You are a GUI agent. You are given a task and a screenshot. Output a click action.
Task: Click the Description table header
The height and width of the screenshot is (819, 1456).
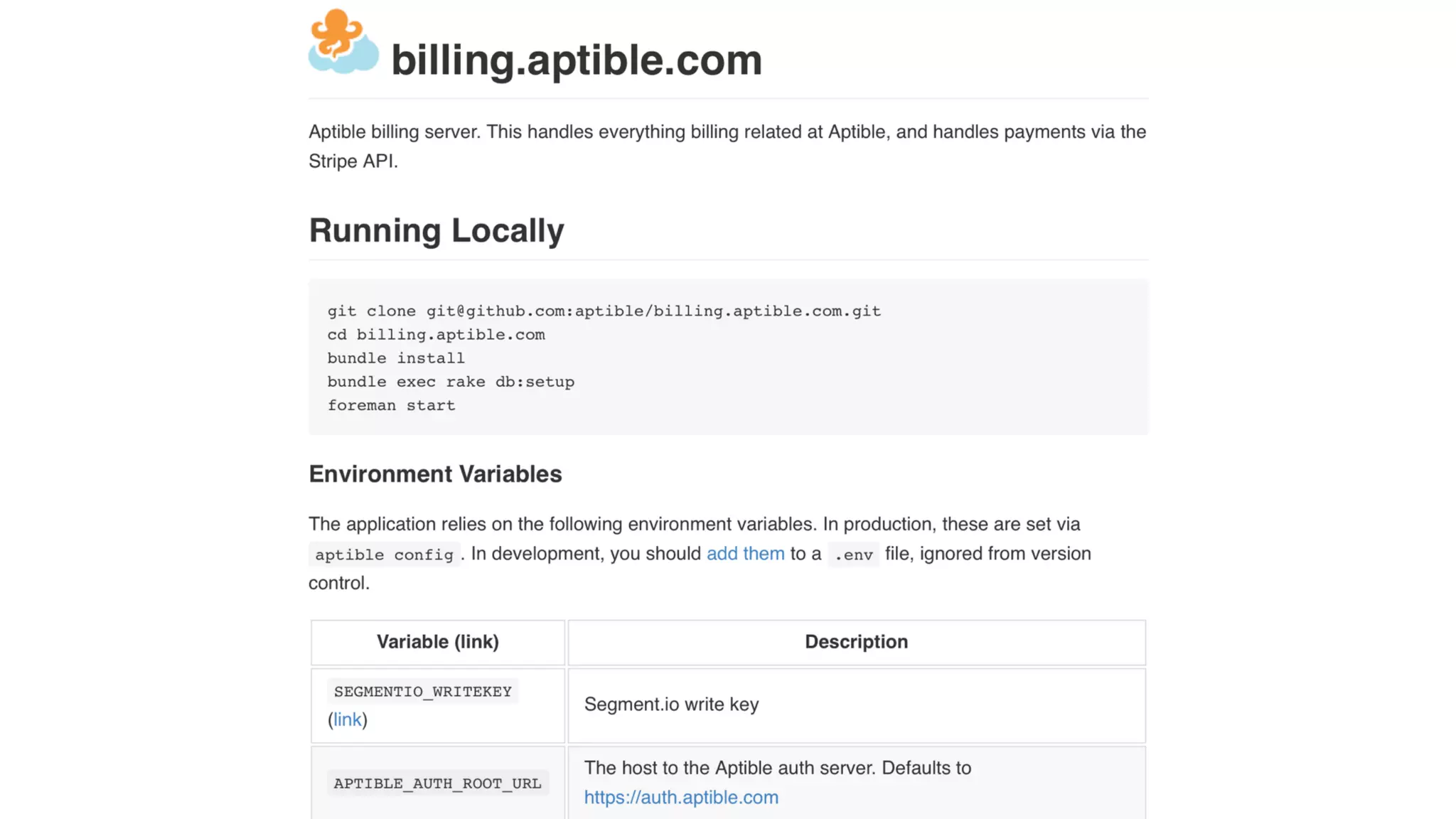coord(856,642)
